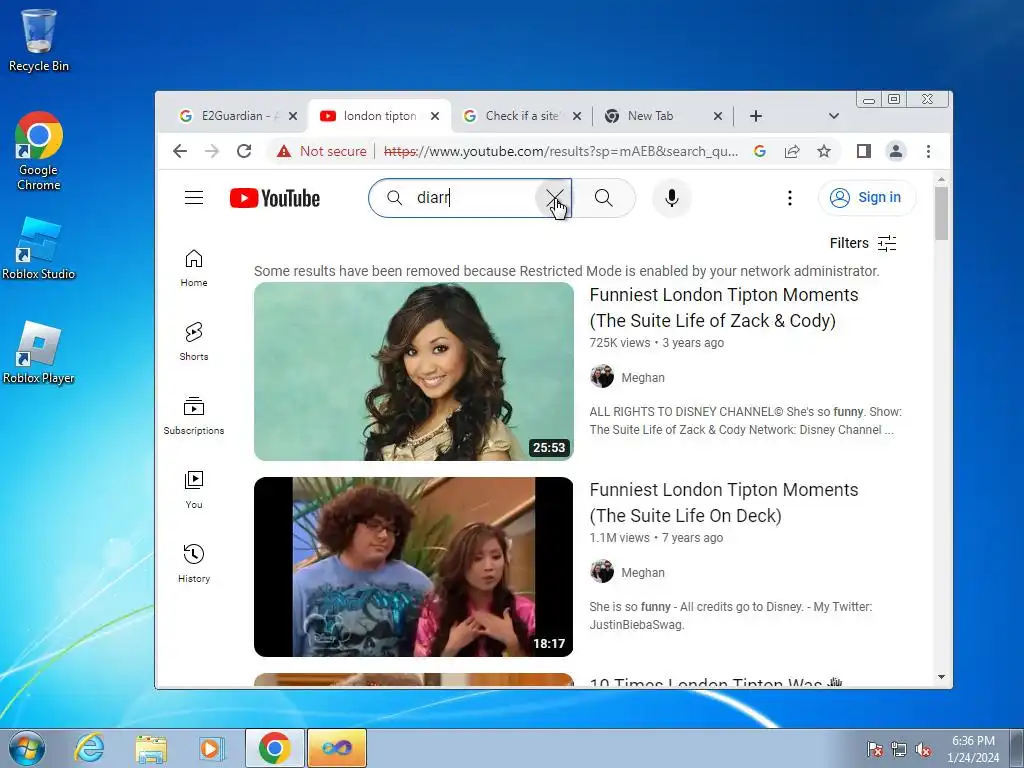Open YouTube settings three-dot menu
This screenshot has height=768, width=1024.
click(x=790, y=198)
